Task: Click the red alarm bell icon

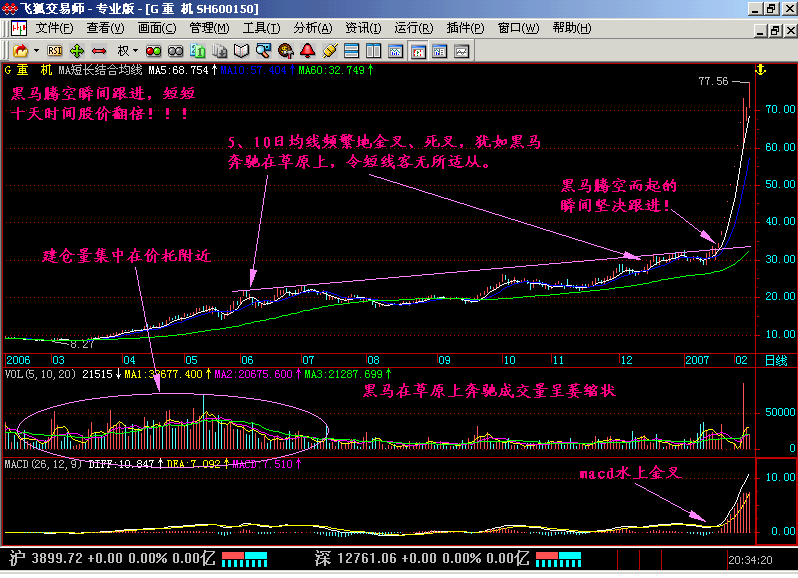Action: pos(307,50)
